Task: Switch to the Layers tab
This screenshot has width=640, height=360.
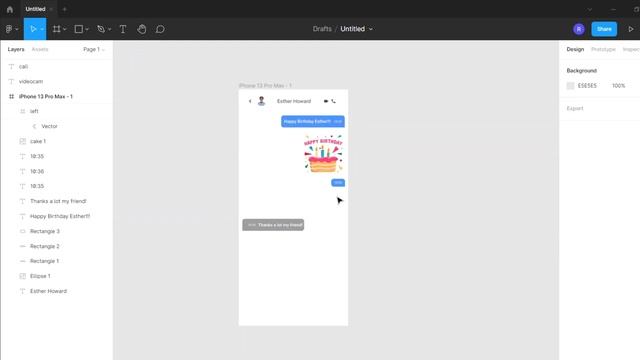Action: coord(16,49)
